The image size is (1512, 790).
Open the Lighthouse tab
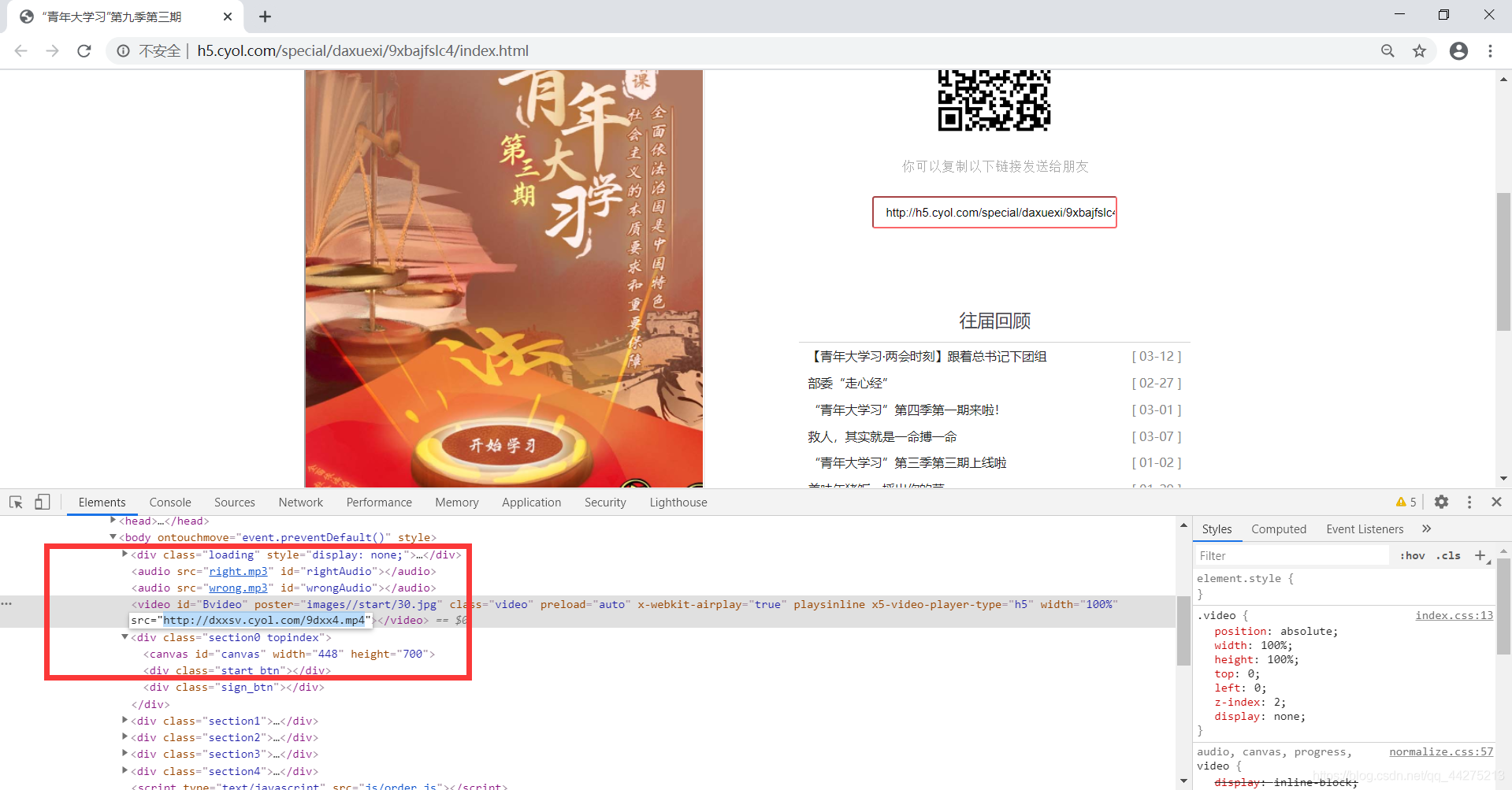click(678, 503)
